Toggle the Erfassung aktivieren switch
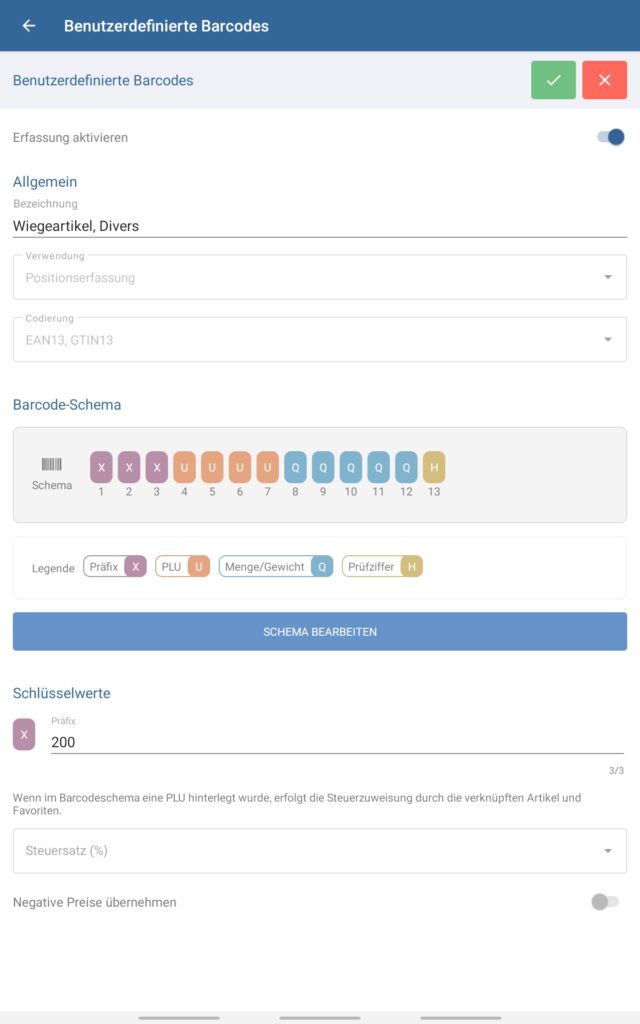 (610, 137)
